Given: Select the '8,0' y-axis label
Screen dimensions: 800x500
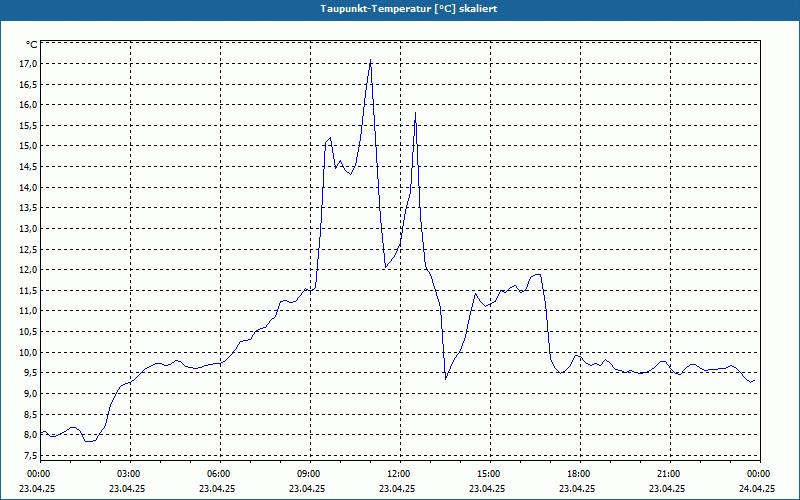Looking at the screenshot, I should 31,435.
